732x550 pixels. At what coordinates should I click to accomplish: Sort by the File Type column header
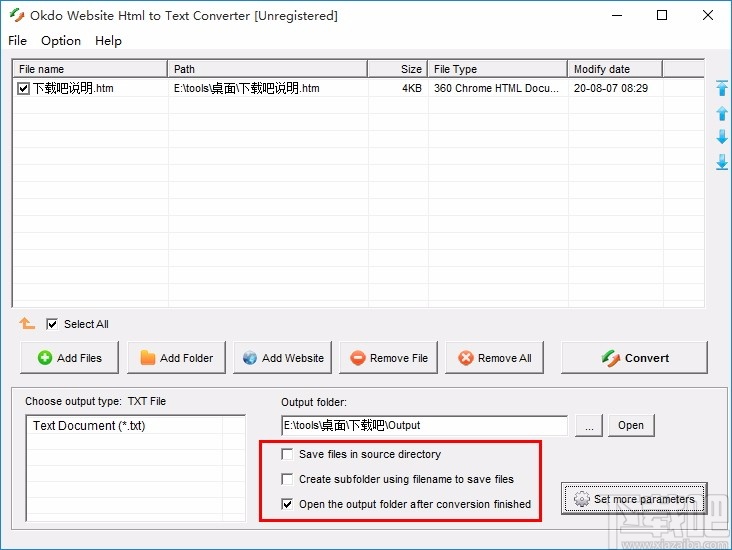[x=498, y=69]
